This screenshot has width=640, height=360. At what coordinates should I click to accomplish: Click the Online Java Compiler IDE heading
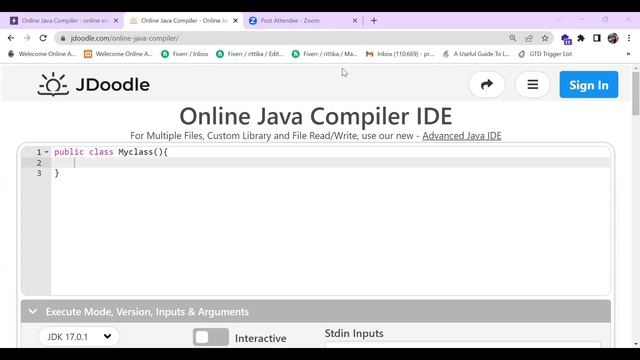[316, 116]
